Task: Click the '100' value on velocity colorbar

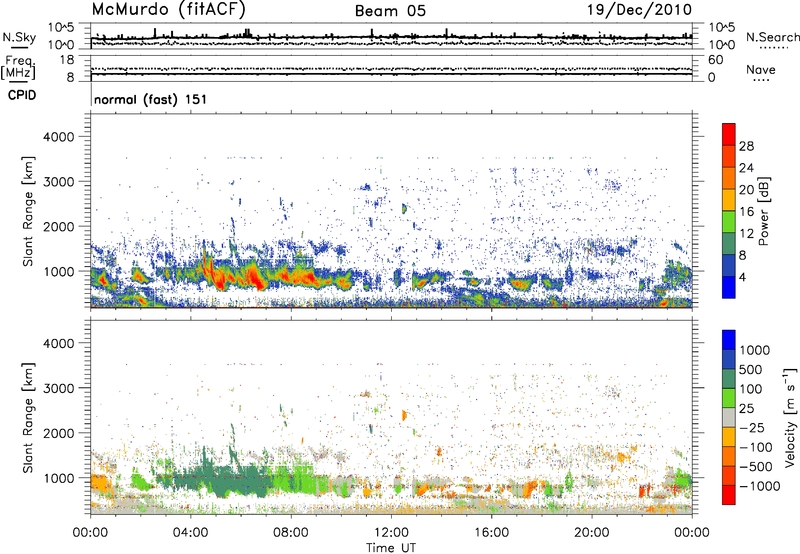Action: pyautogui.click(x=751, y=389)
